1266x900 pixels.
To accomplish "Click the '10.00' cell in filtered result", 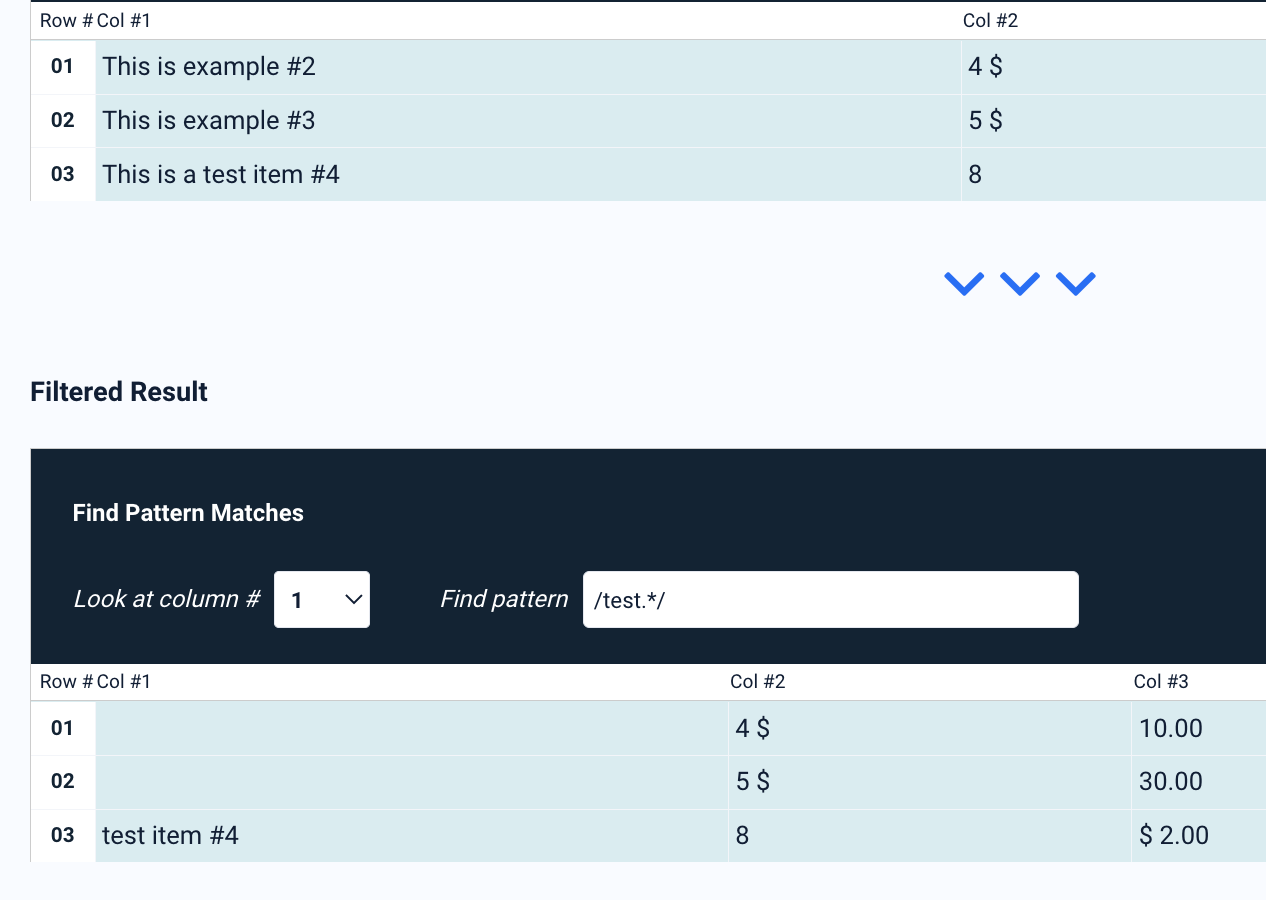I will pyautogui.click(x=1199, y=728).
